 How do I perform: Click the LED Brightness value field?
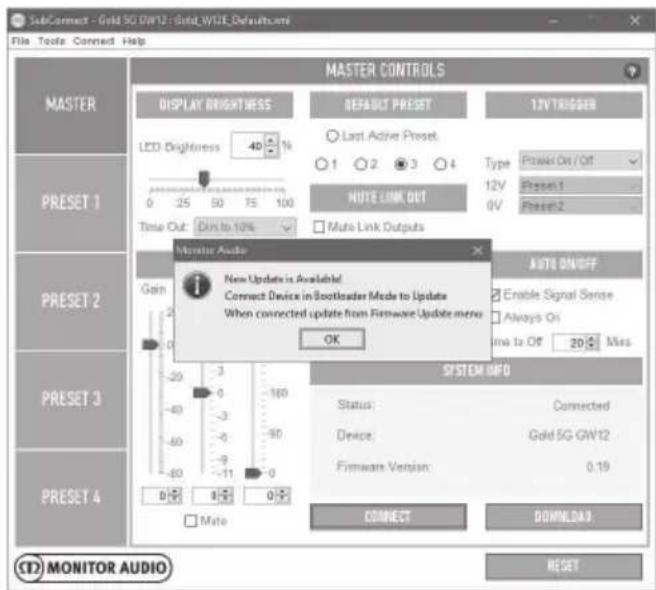pos(248,146)
